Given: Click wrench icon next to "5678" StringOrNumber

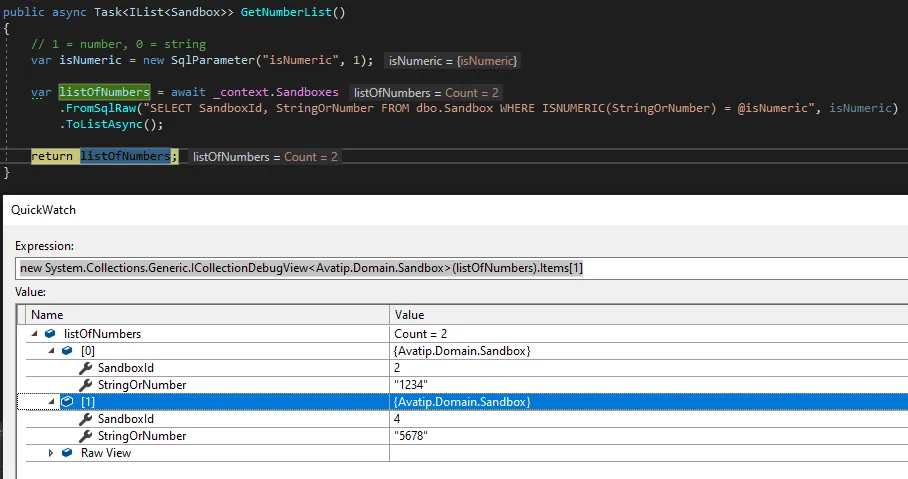Looking at the screenshot, I should point(85,436).
